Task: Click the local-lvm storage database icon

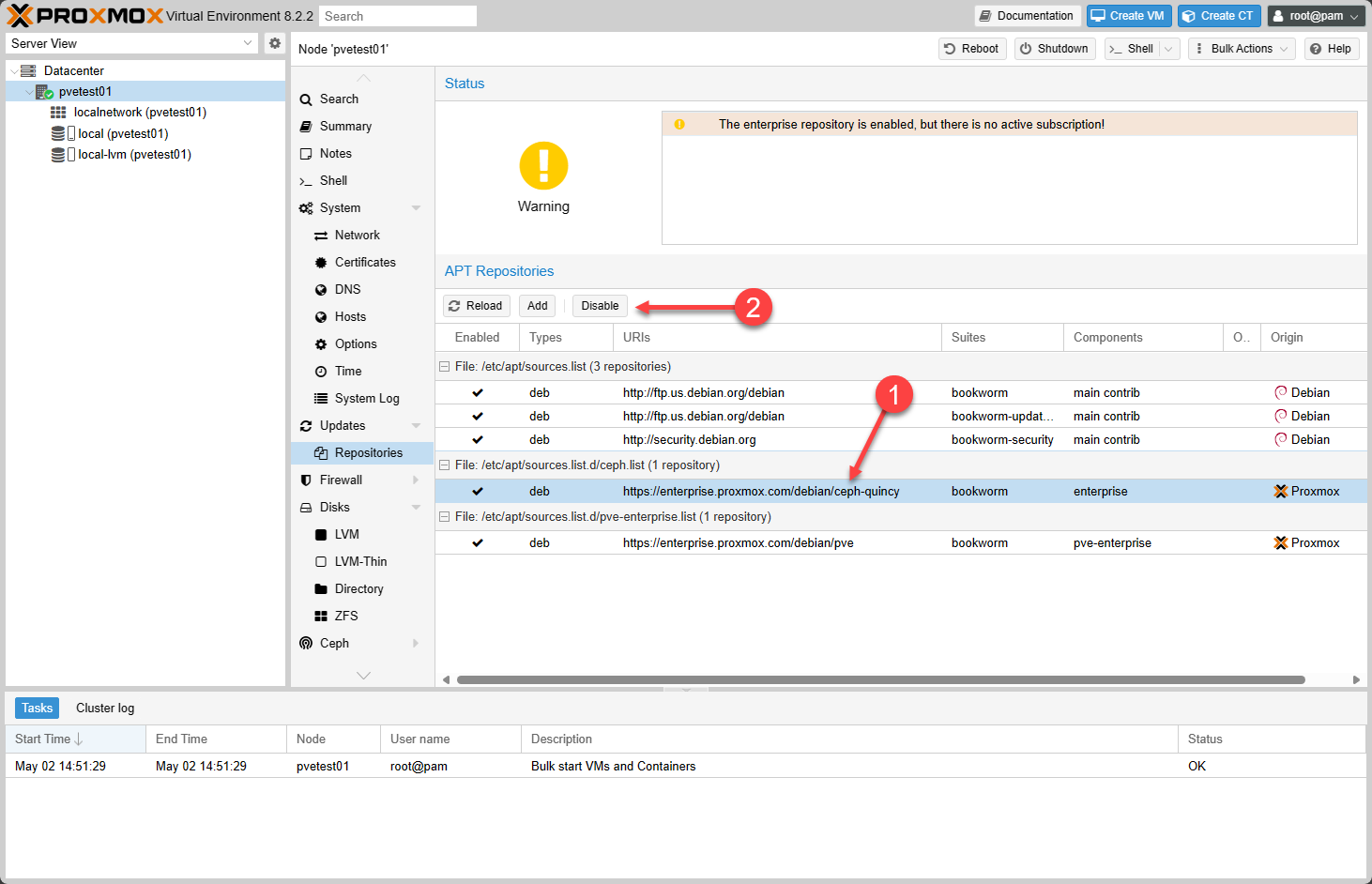Action: click(x=58, y=155)
